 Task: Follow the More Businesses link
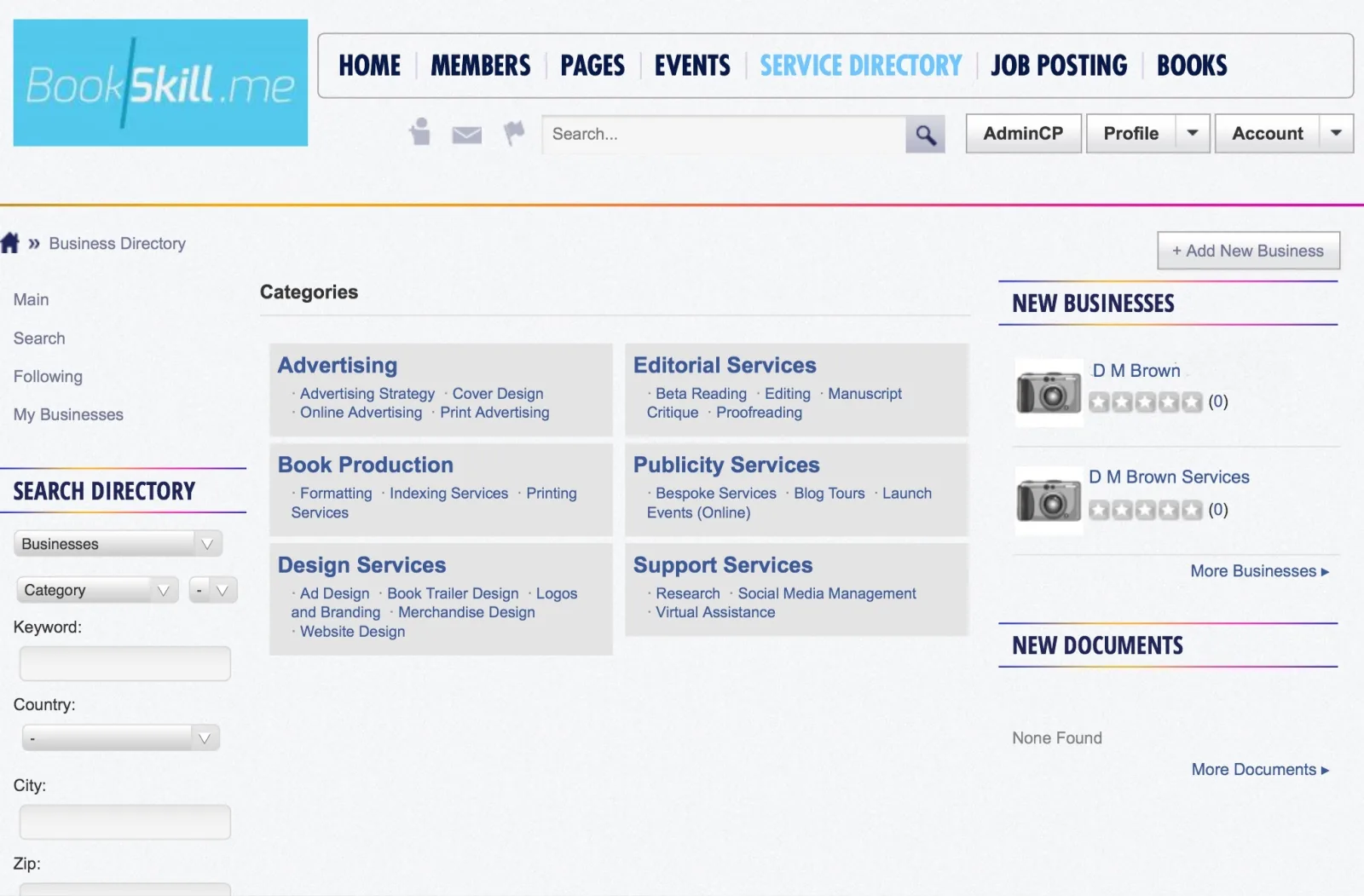point(1259,571)
